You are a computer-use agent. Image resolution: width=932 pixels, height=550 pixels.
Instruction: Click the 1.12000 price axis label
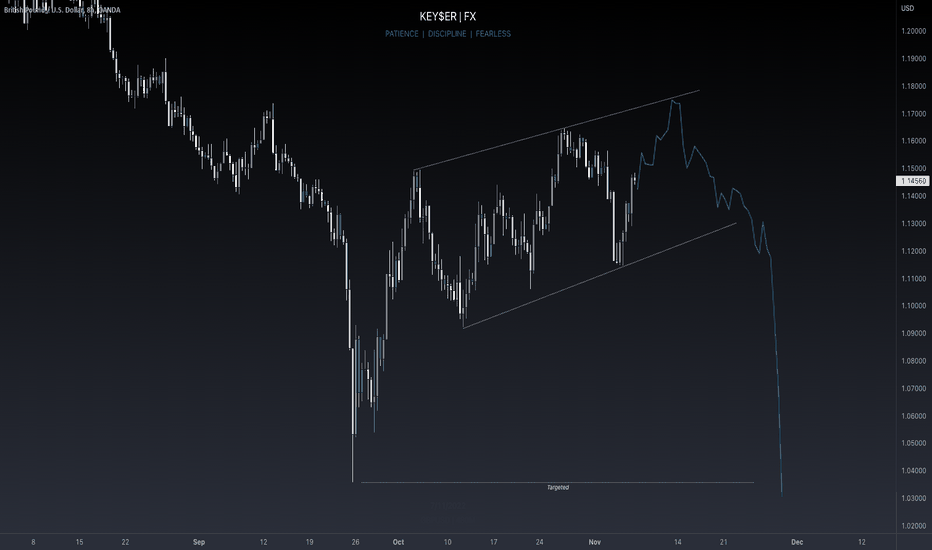click(914, 251)
